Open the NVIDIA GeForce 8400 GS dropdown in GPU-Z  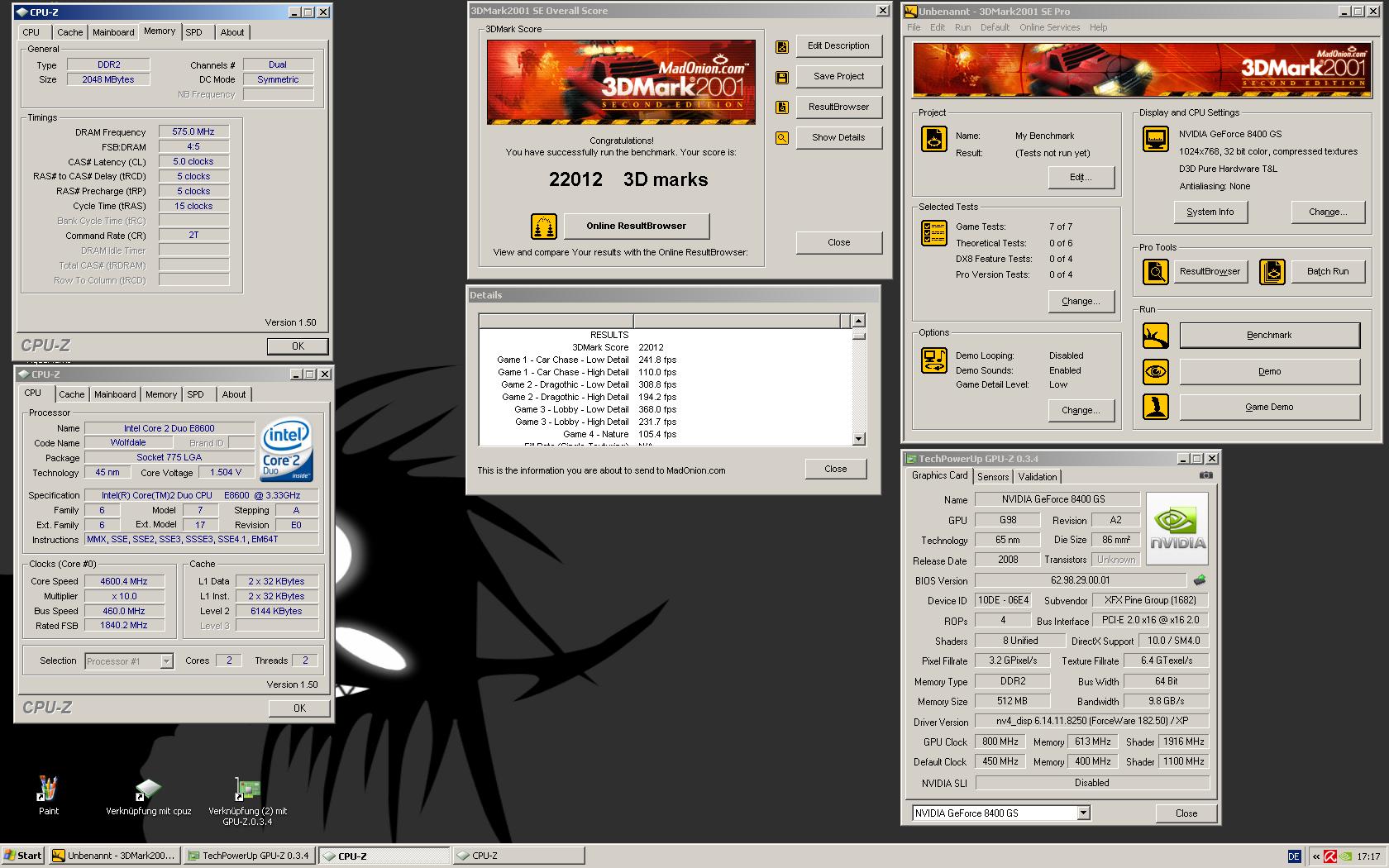click(x=1083, y=813)
